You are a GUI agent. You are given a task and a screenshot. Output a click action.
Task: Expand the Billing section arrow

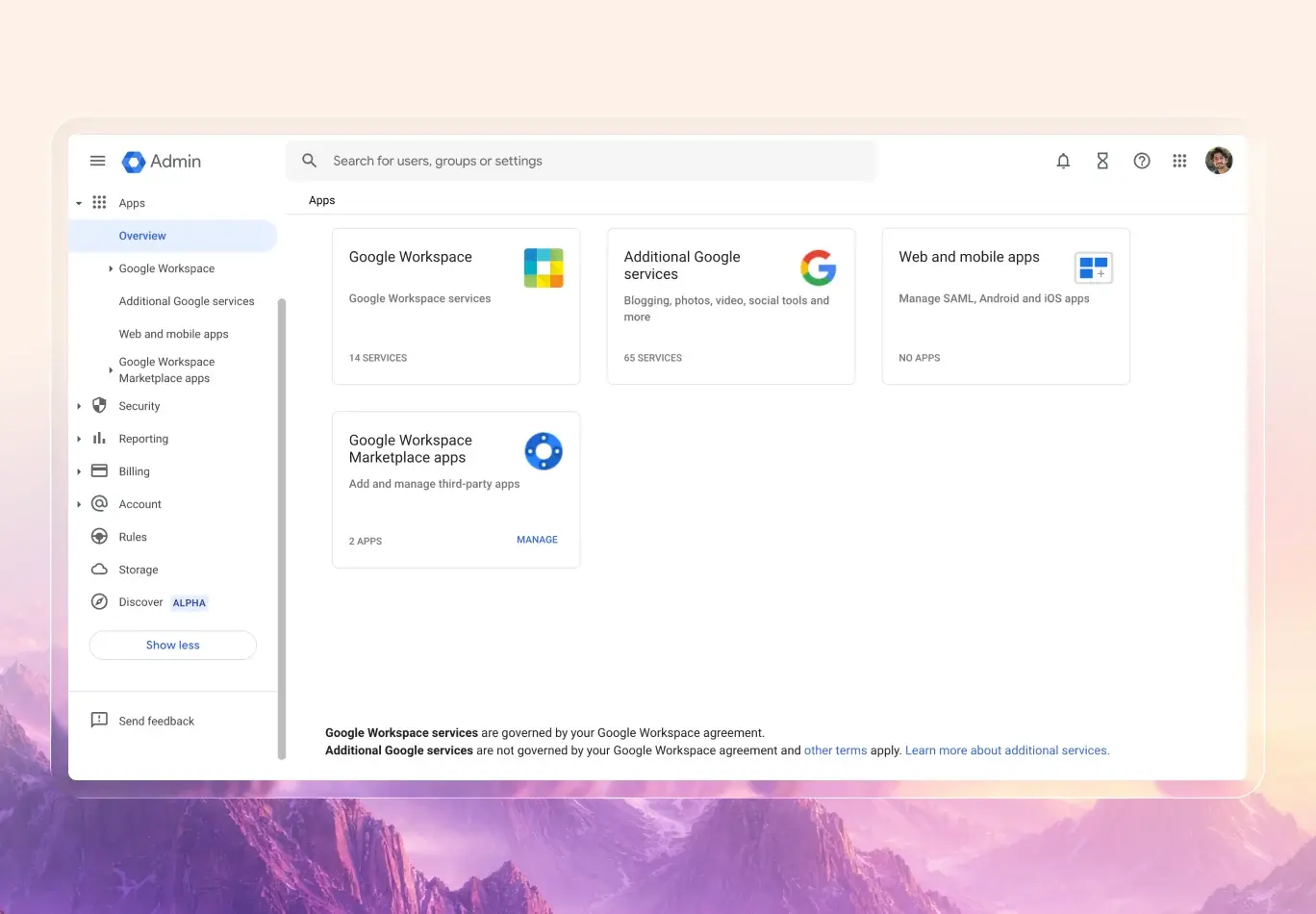tap(79, 471)
